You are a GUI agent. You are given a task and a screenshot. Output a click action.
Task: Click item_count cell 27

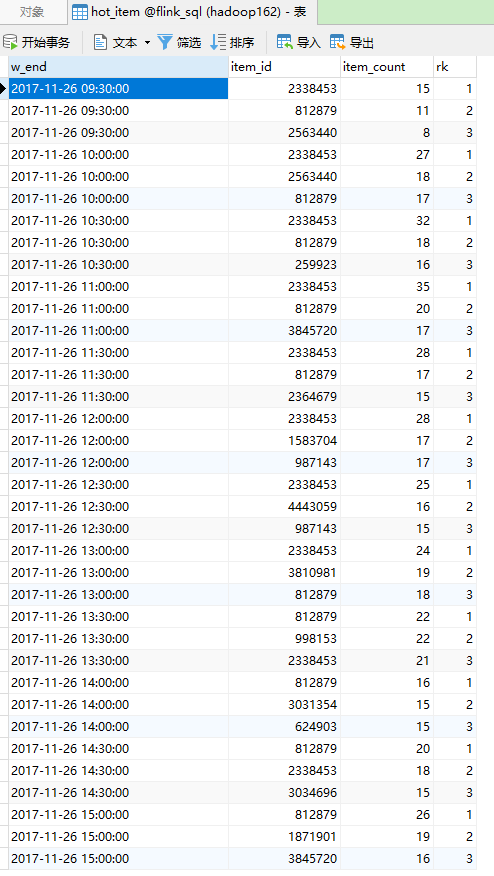[387, 155]
